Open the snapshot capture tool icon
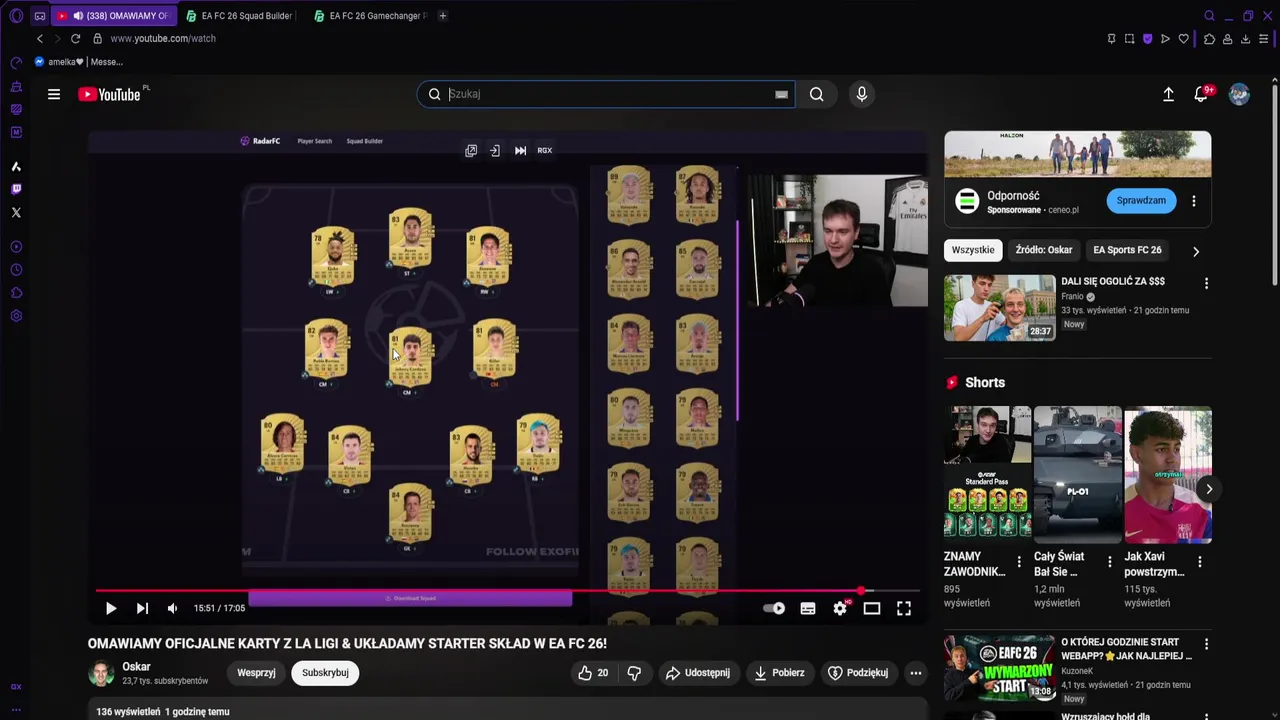Image resolution: width=1280 pixels, height=720 pixels. click(1129, 39)
